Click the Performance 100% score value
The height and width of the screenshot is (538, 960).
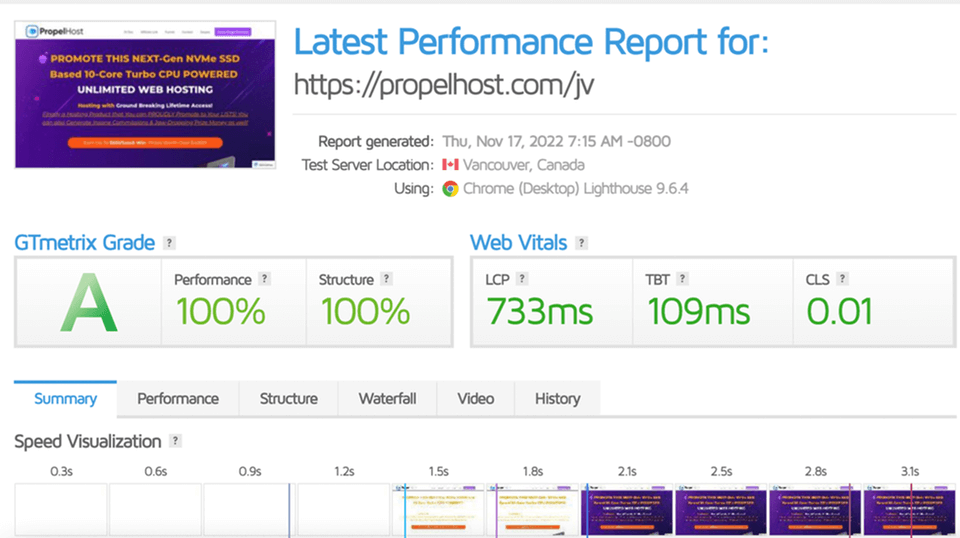221,312
